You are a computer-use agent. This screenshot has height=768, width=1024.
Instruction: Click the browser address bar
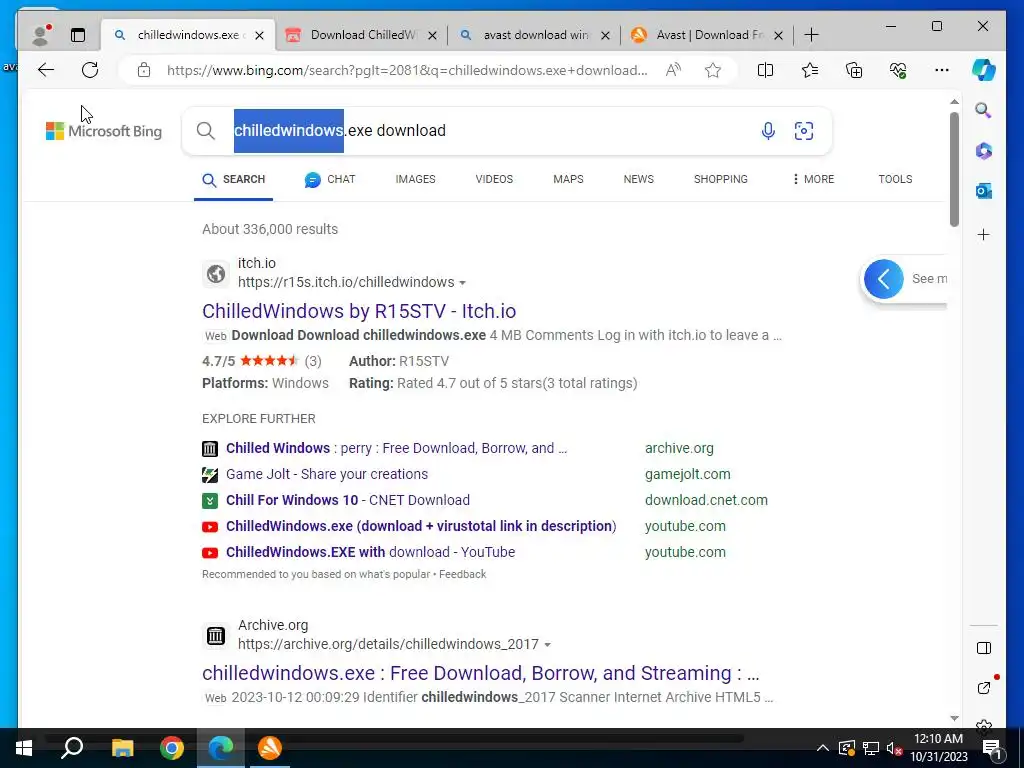click(407, 70)
